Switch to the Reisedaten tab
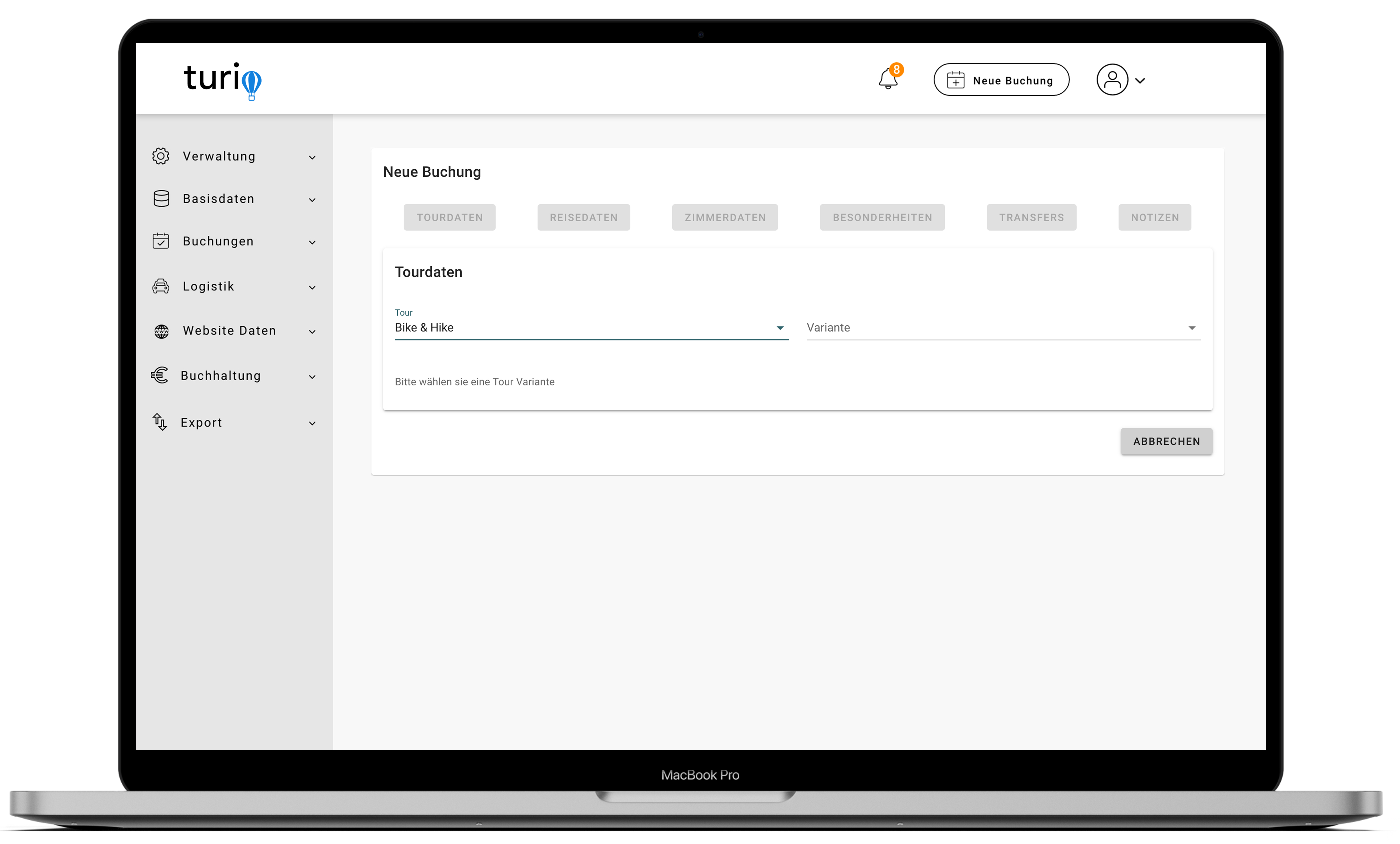 point(584,217)
